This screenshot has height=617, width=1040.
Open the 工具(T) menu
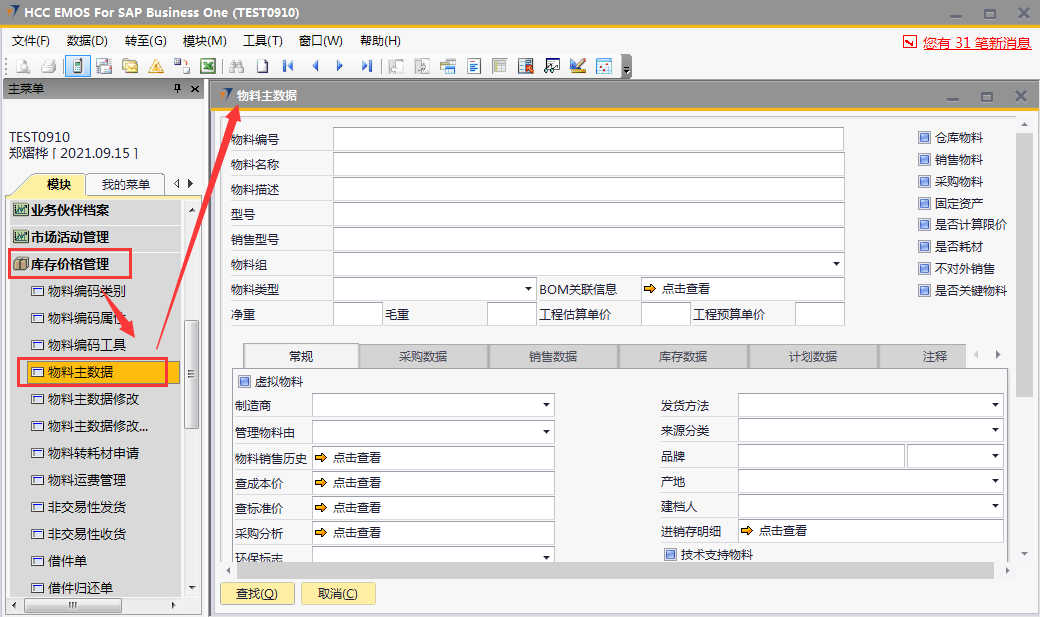262,41
